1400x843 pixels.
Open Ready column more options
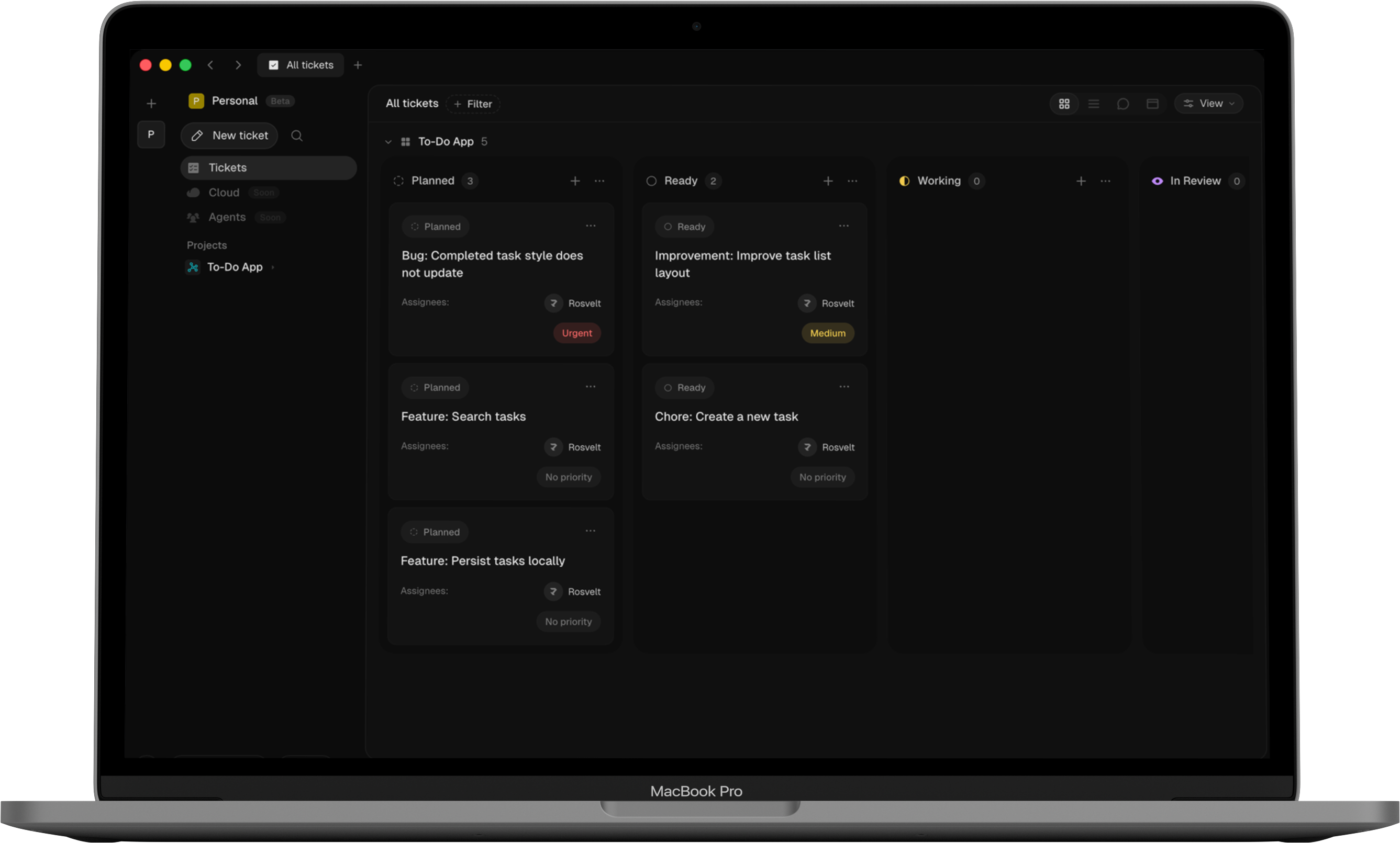[x=852, y=181]
